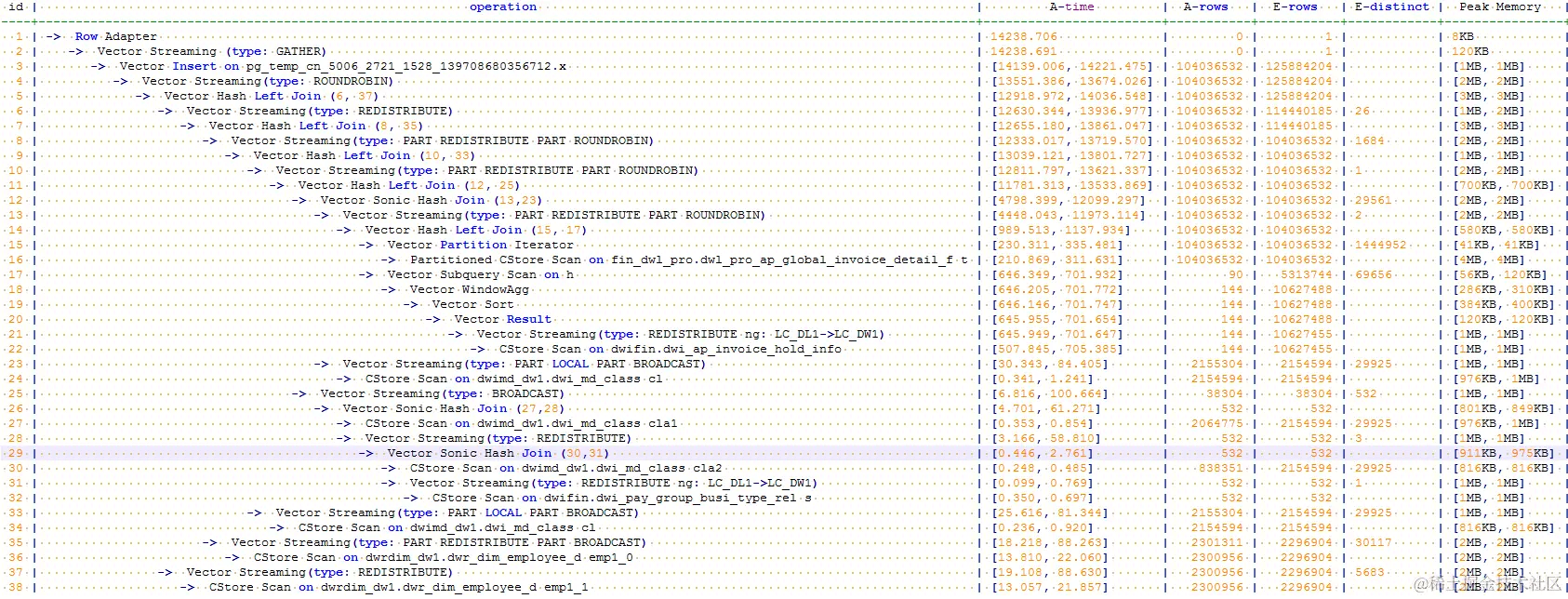Click the "Vector Sort" operation
1568x599 pixels.
click(x=472, y=304)
